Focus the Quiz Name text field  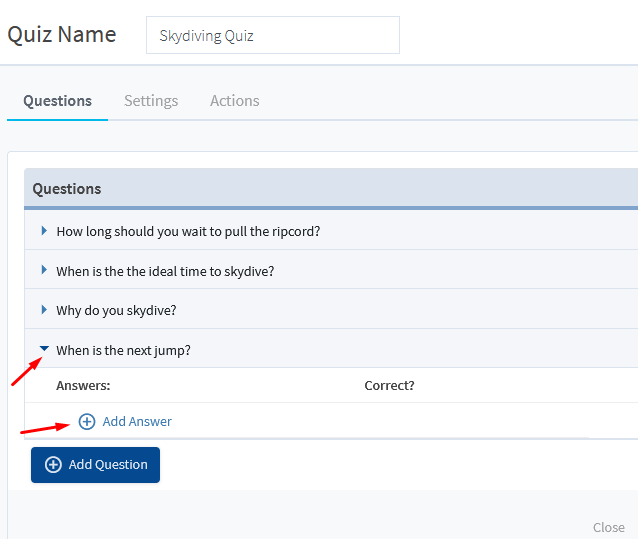[x=272, y=35]
